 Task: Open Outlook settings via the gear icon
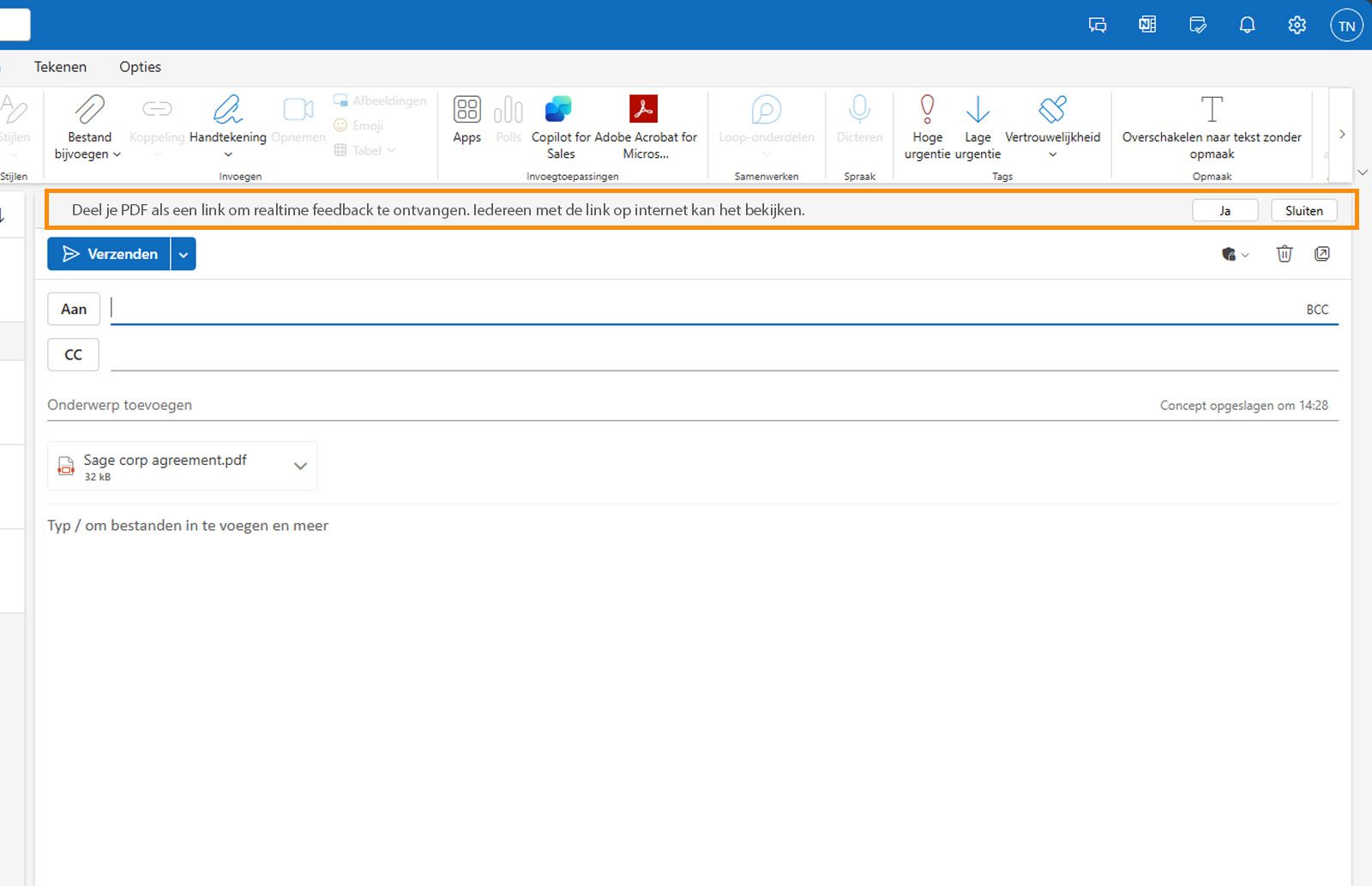[x=1296, y=24]
